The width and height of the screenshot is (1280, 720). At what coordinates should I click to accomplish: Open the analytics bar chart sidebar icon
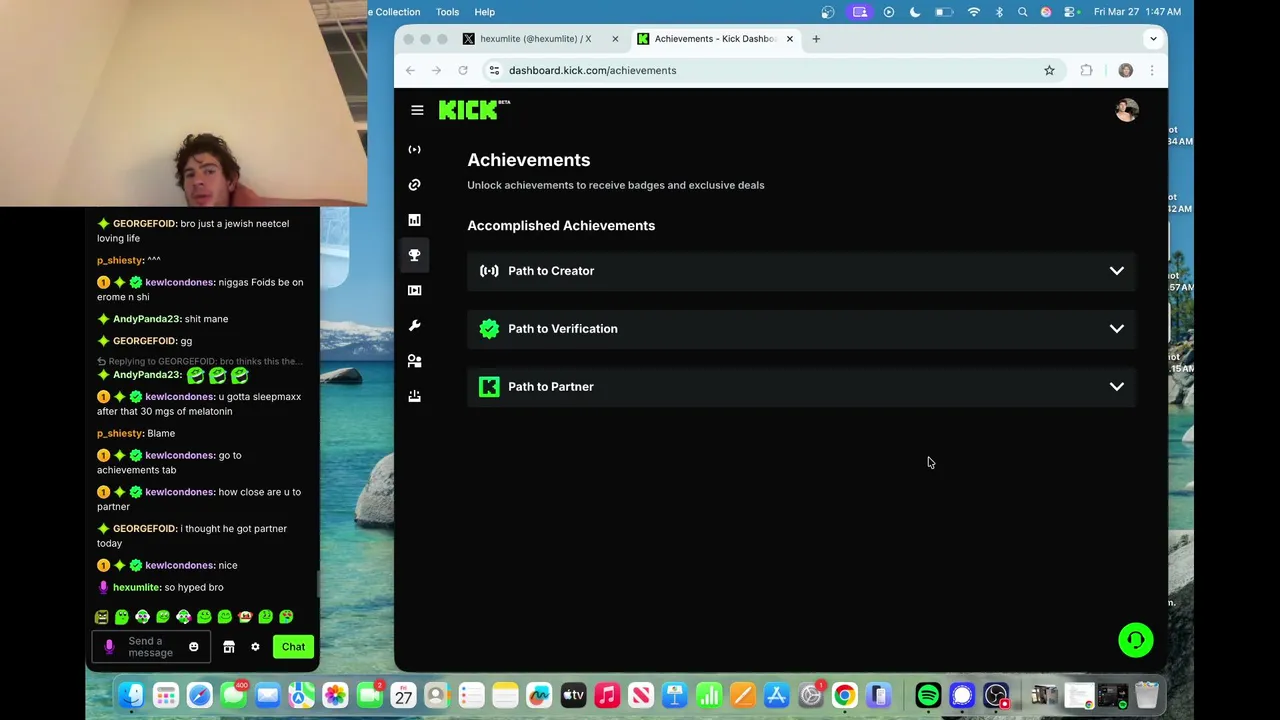415,220
